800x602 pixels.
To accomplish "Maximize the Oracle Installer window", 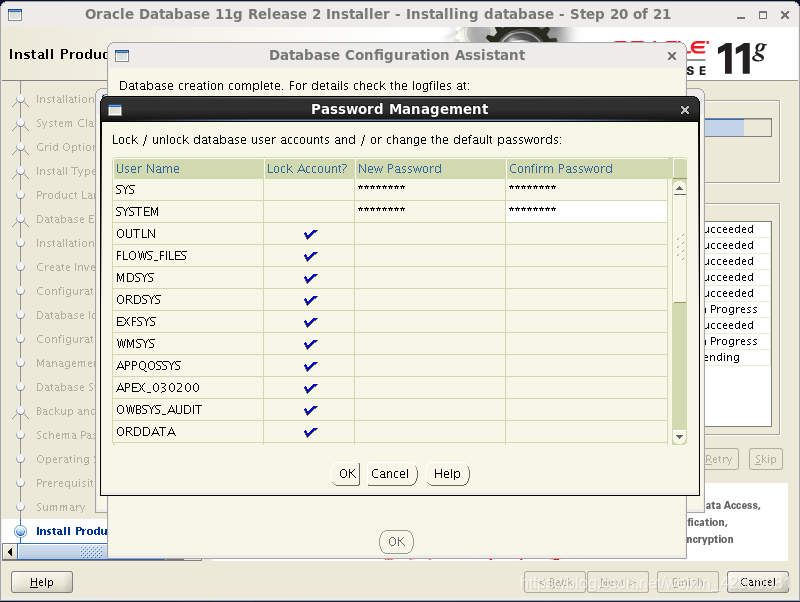I will 763,15.
